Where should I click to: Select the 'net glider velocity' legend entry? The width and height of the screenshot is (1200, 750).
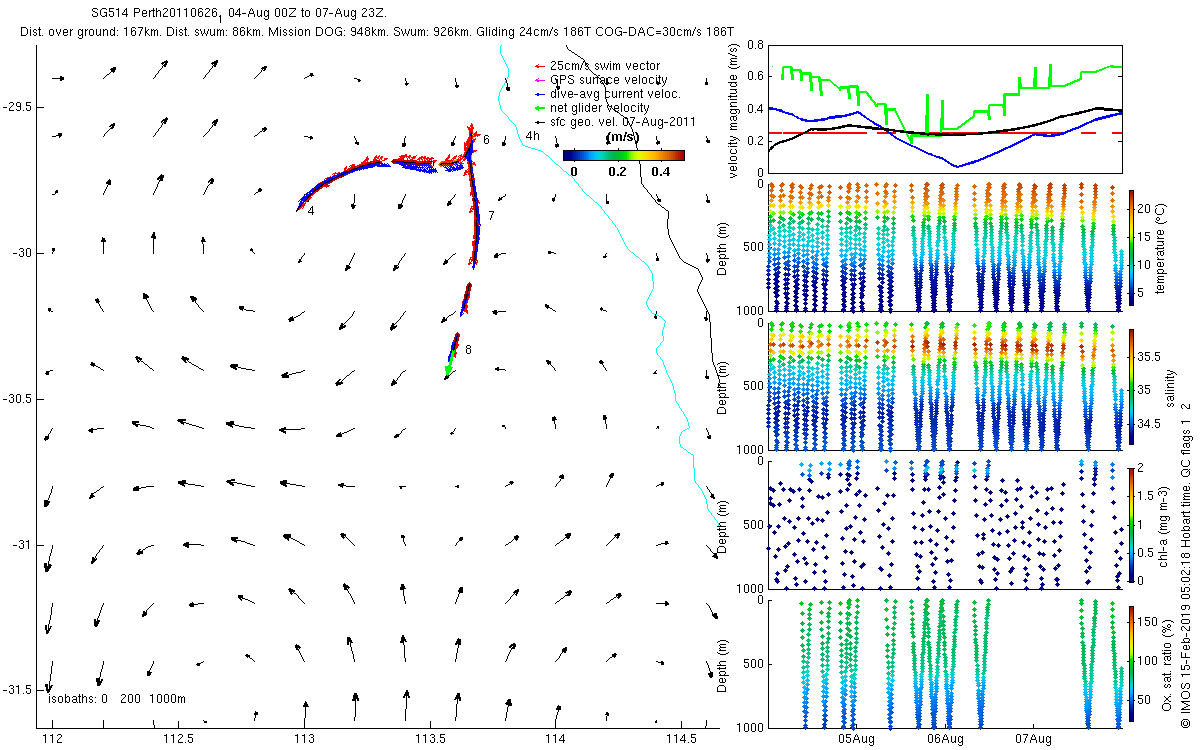(600, 108)
